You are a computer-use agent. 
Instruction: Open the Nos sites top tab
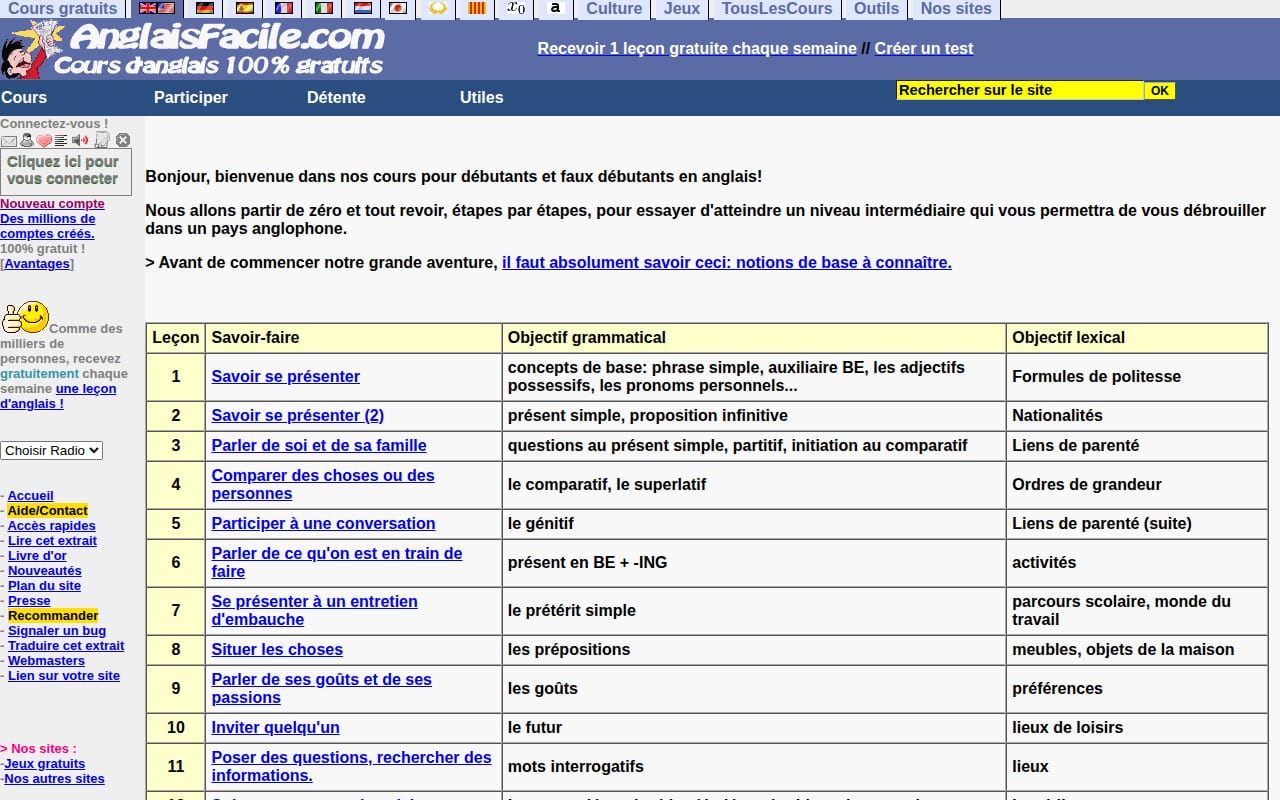[x=956, y=9]
